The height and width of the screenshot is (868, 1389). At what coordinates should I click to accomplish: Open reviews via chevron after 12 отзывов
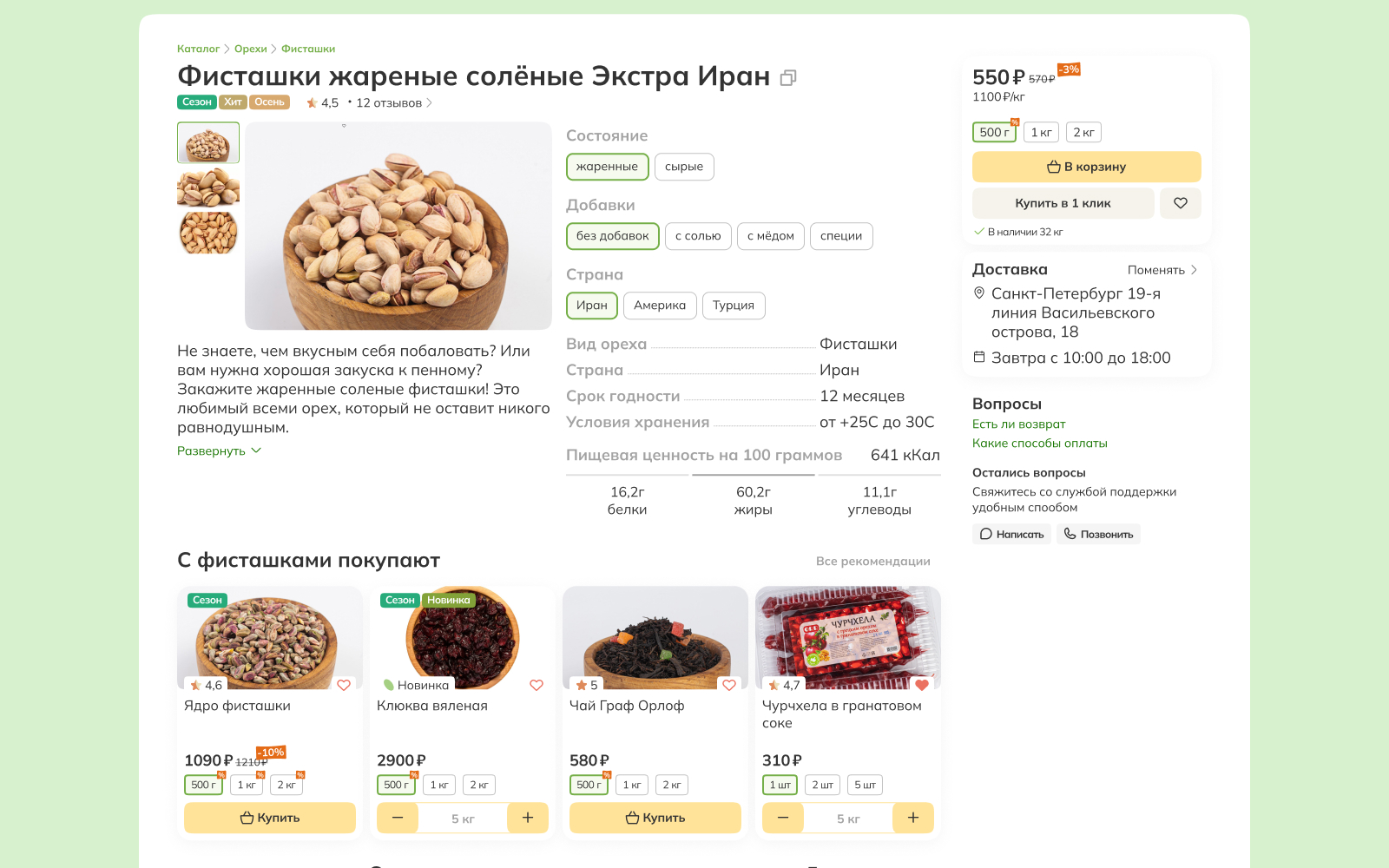click(431, 102)
